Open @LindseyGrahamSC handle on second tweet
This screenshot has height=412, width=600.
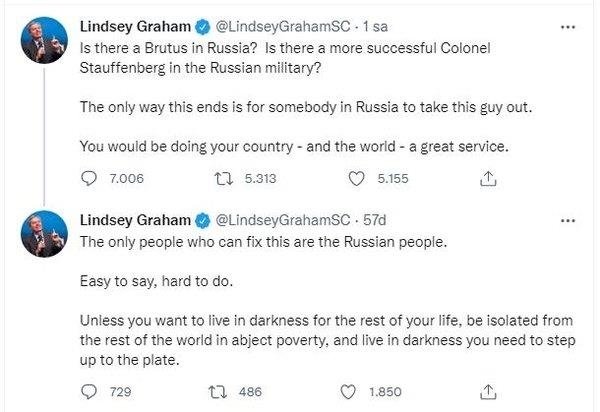tap(283, 220)
